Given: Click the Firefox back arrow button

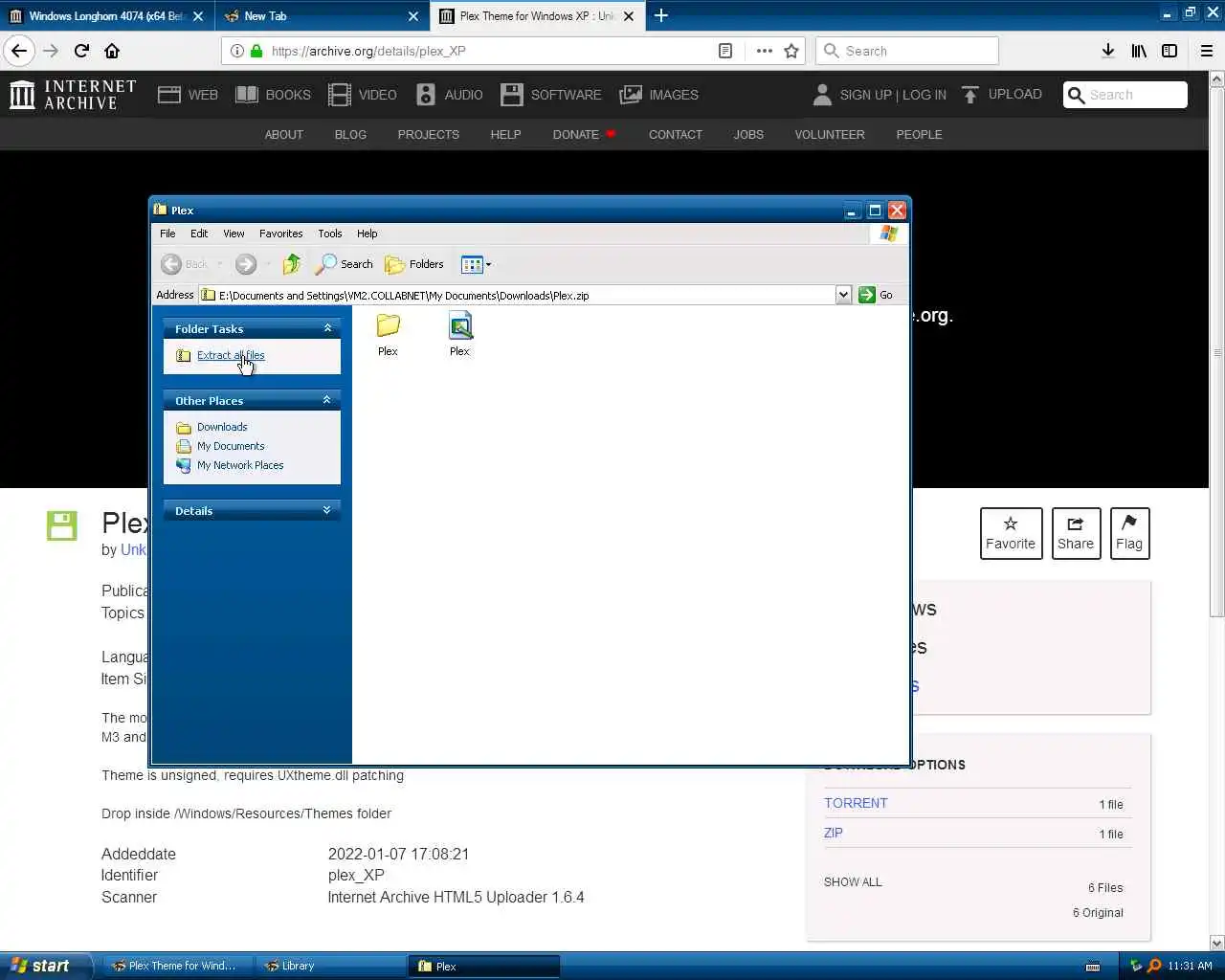Looking at the screenshot, I should click(19, 51).
